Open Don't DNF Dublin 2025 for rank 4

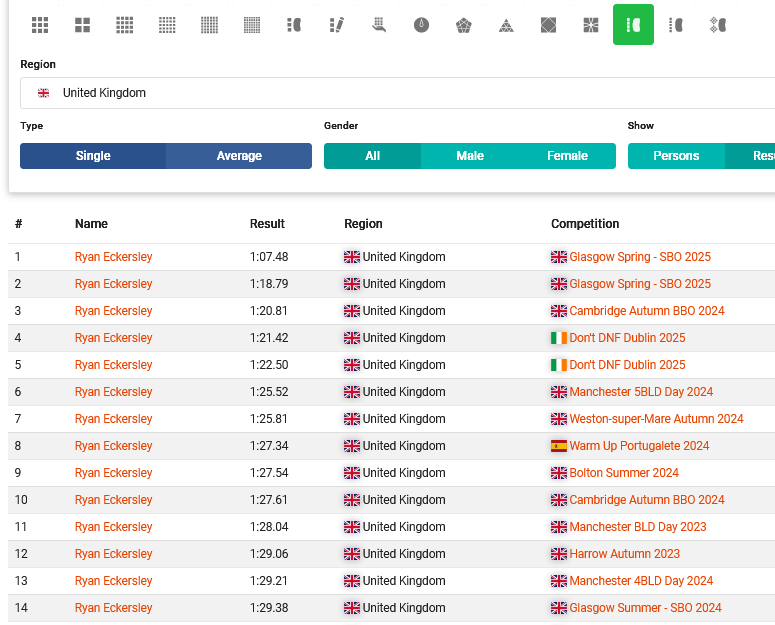(x=627, y=338)
